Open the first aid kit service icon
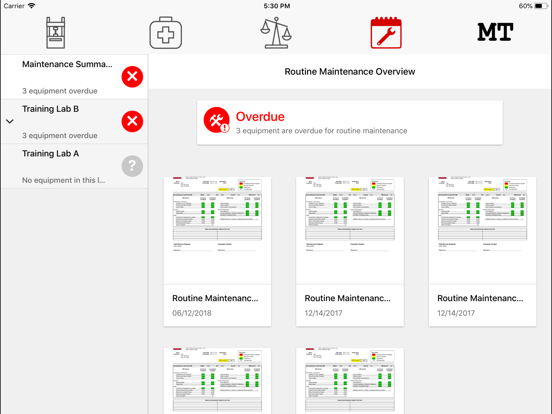This screenshot has width=552, height=414. (x=165, y=33)
